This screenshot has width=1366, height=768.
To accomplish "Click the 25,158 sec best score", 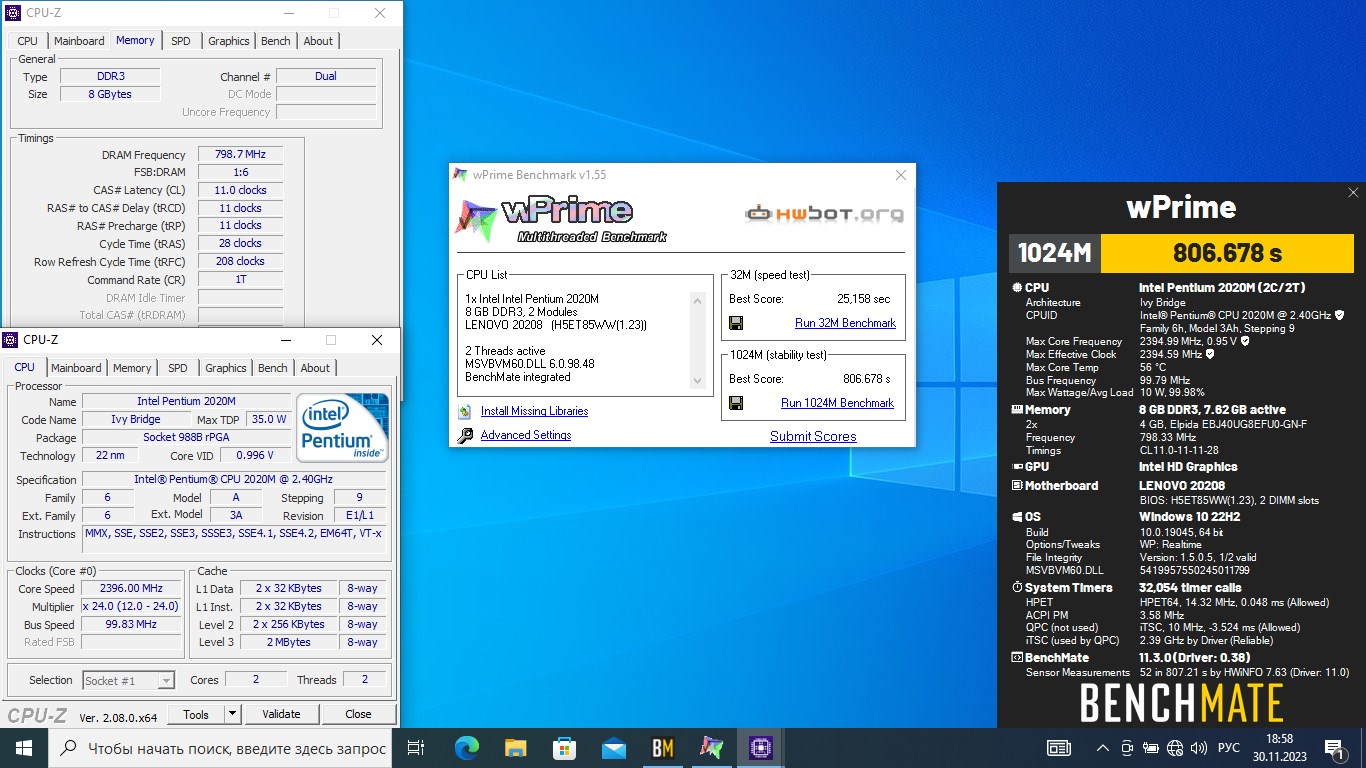I will click(863, 299).
